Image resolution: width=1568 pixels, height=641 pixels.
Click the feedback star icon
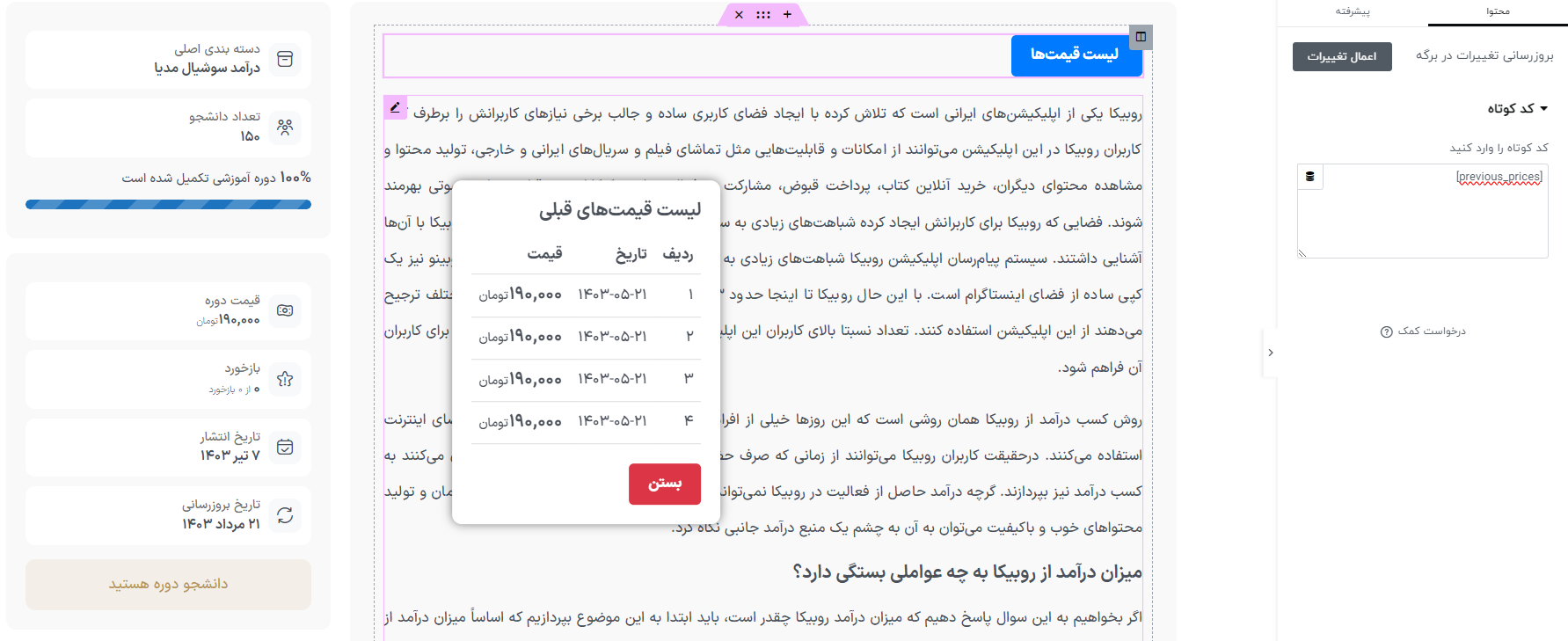click(285, 379)
